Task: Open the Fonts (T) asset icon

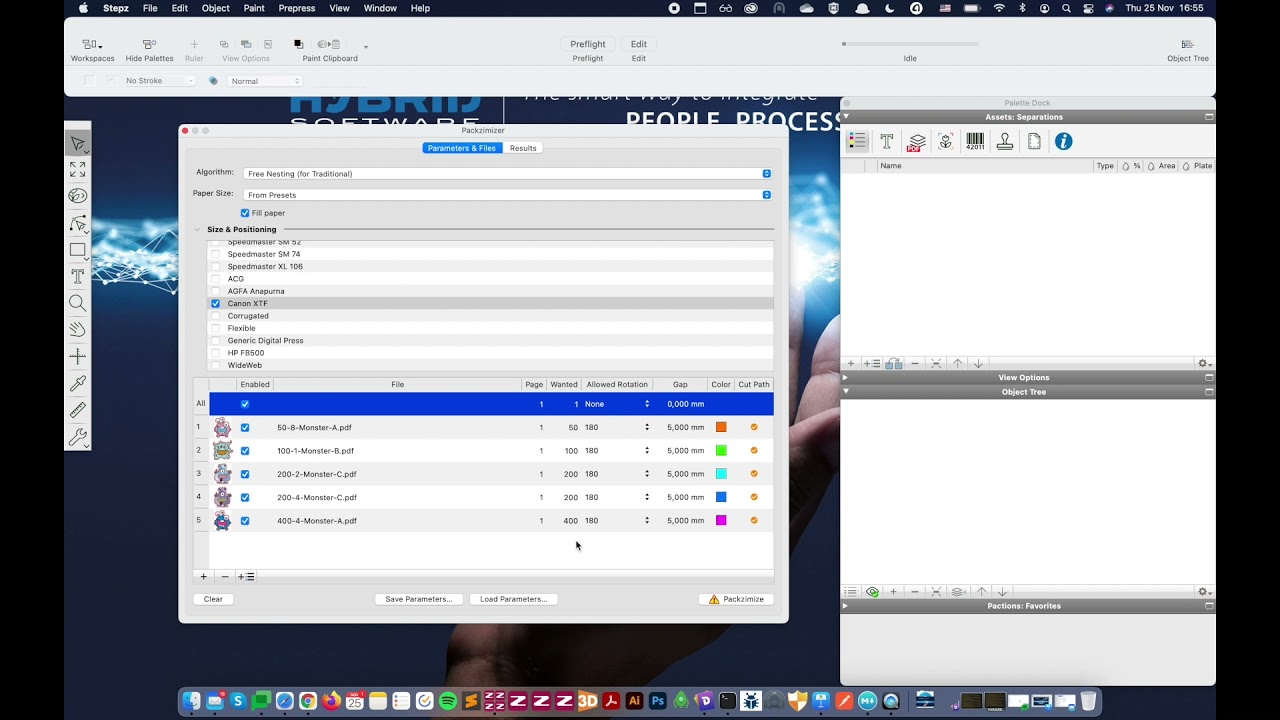Action: tap(886, 142)
